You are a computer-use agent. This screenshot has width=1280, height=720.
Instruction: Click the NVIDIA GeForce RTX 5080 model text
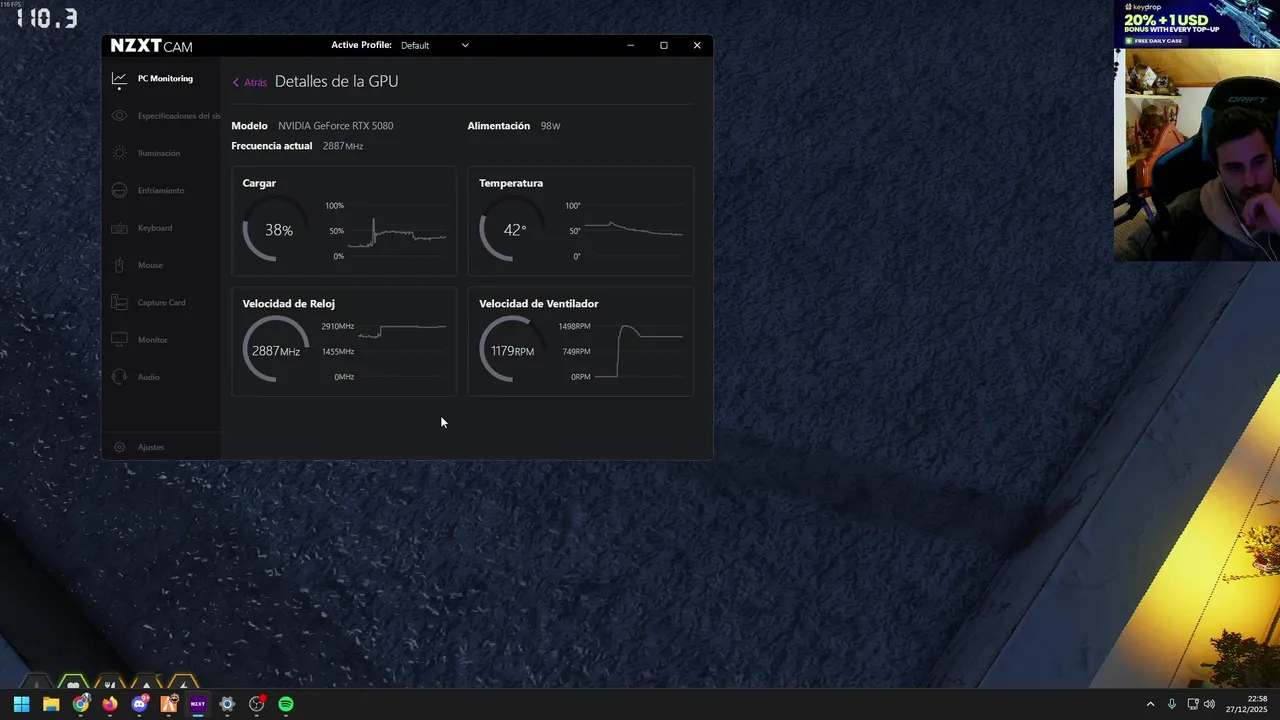(336, 126)
